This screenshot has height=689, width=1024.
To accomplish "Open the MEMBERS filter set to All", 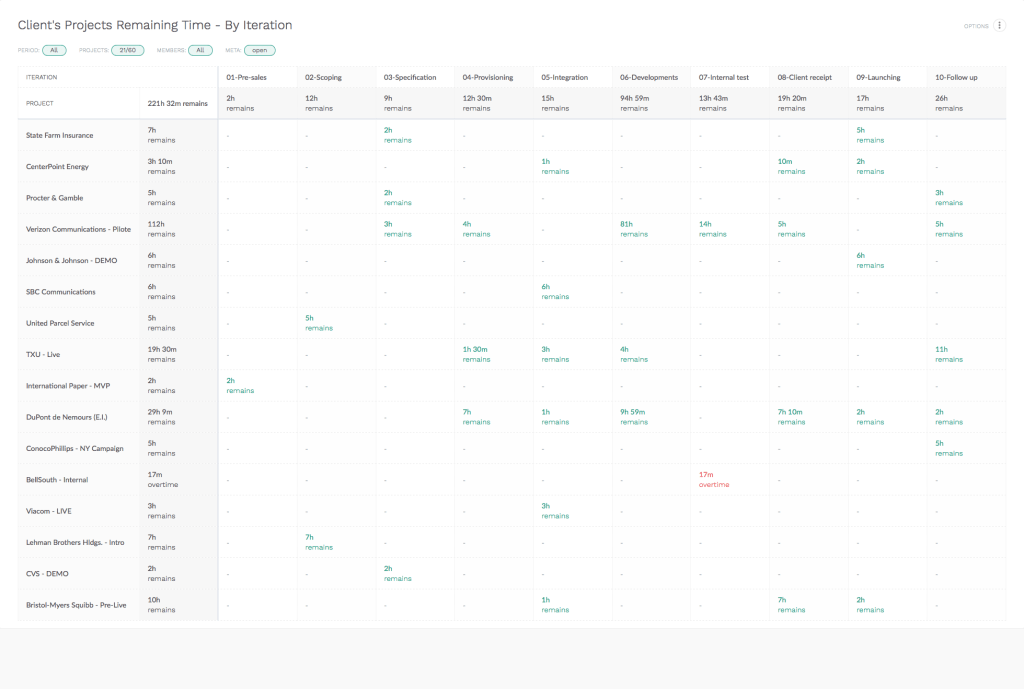I will 199,49.
